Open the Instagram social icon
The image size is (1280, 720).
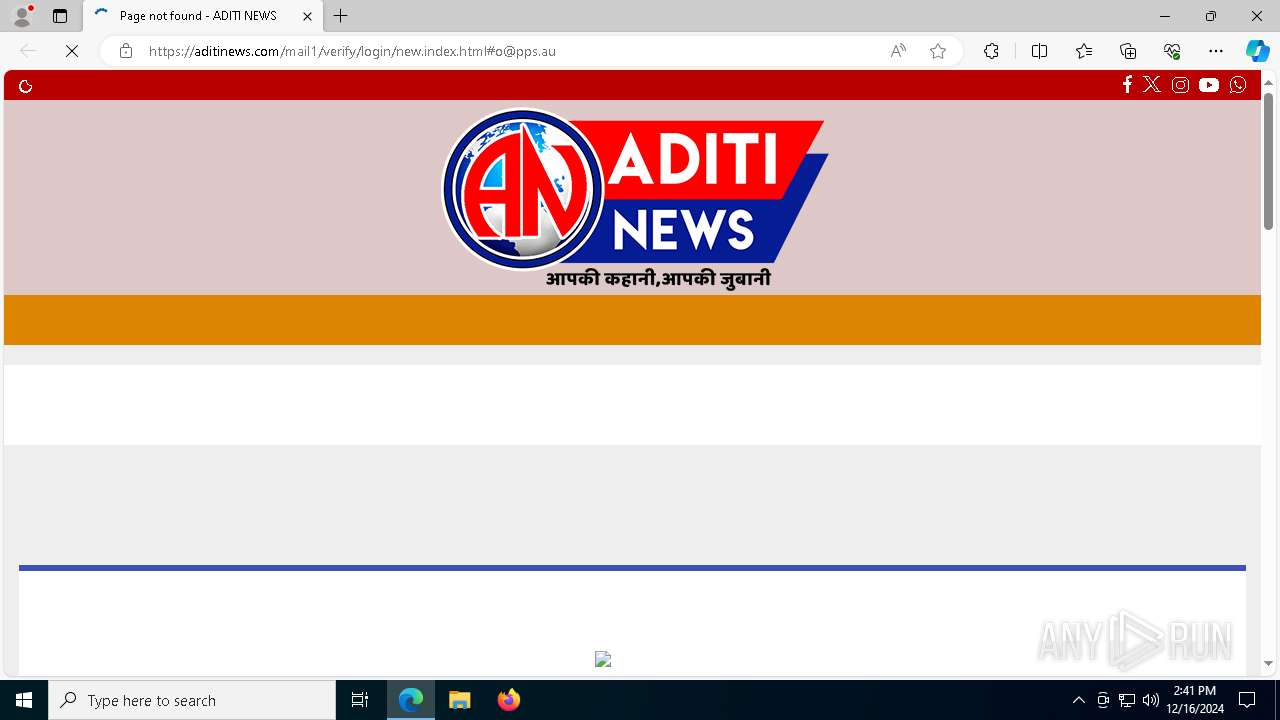(x=1180, y=85)
